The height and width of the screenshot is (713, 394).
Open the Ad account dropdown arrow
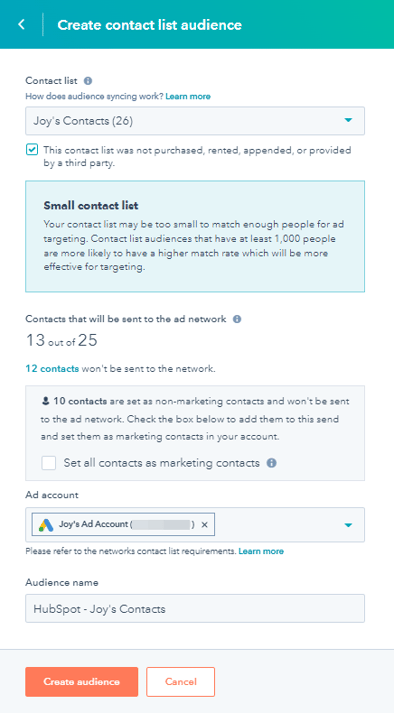(x=348, y=525)
